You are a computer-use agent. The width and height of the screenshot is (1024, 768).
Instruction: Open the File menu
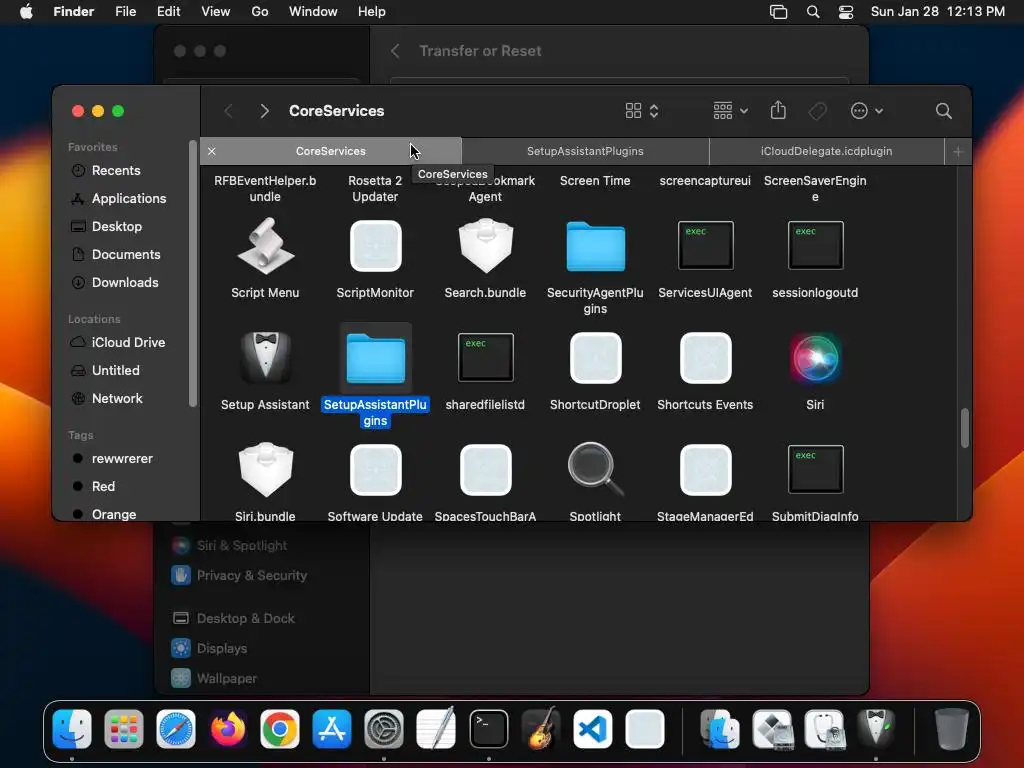(125, 12)
